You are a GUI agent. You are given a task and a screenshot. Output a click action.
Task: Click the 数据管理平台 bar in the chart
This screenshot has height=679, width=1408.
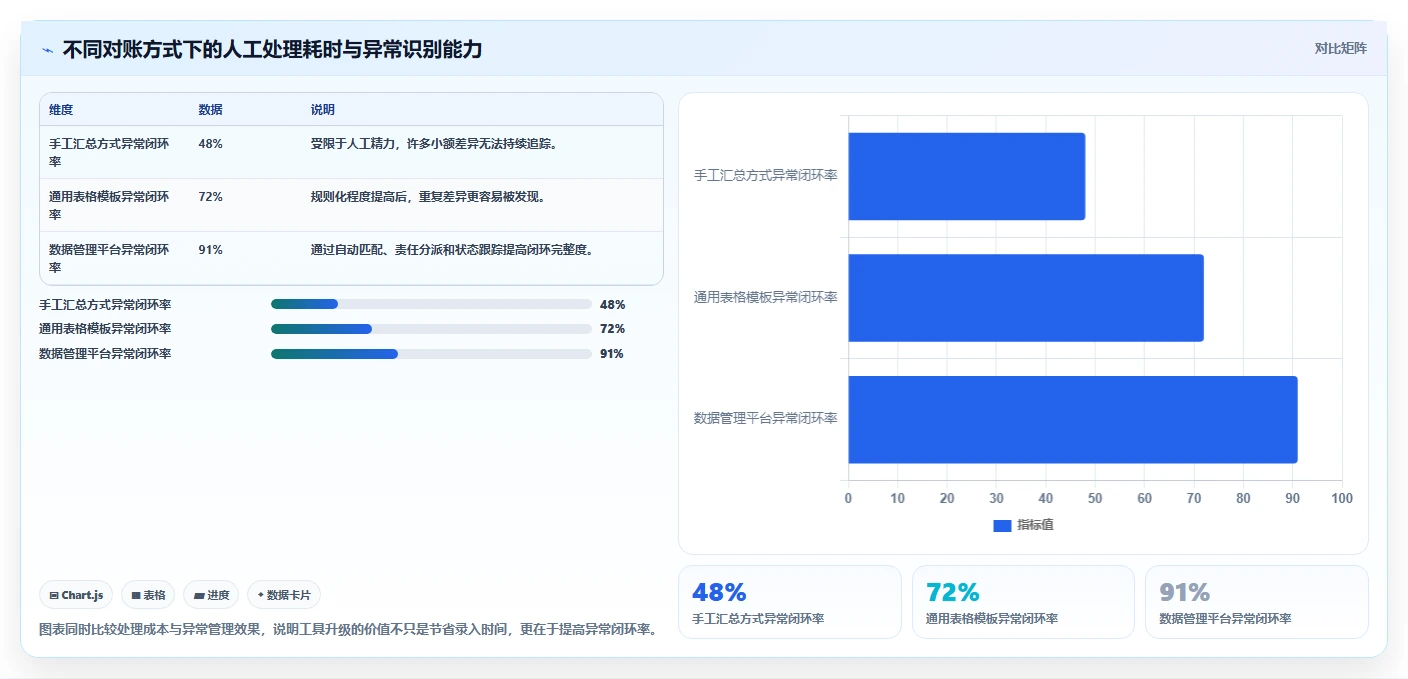tap(1072, 419)
